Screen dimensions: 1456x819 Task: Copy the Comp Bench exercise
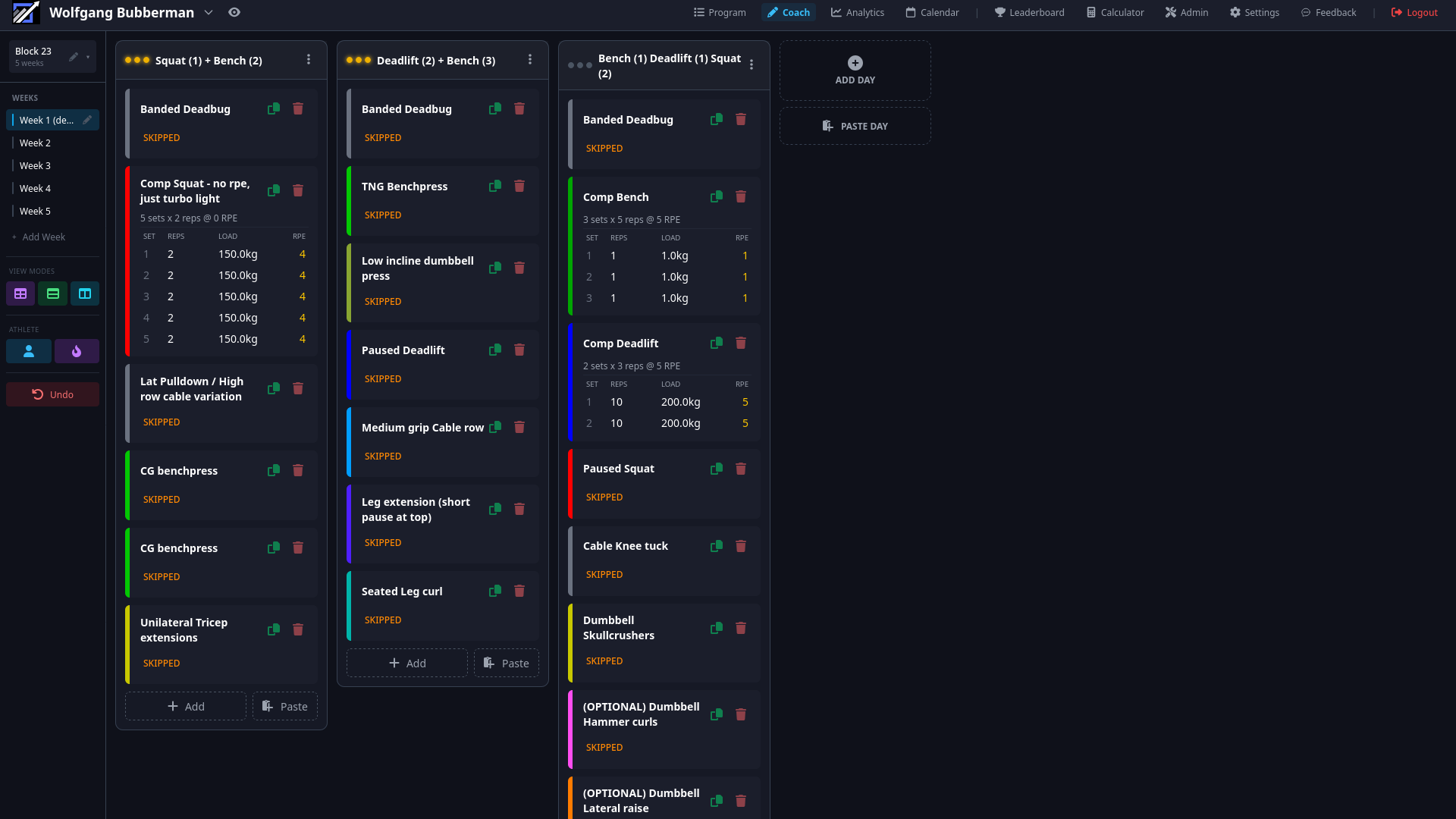coord(717,196)
